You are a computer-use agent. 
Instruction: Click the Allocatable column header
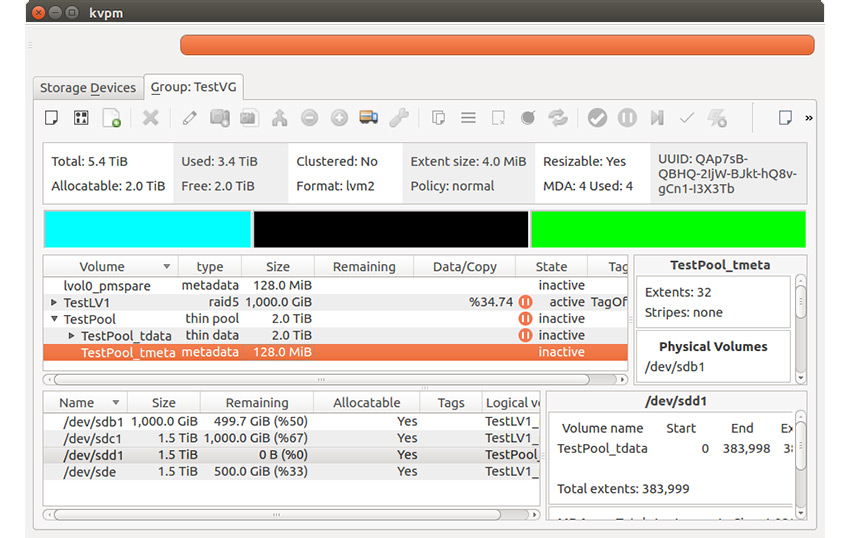point(366,403)
